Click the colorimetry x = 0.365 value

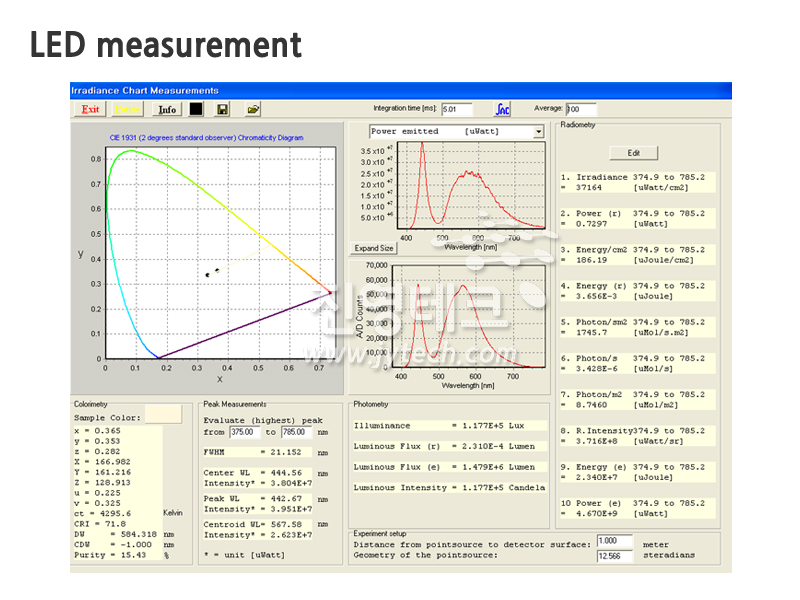(x=97, y=431)
